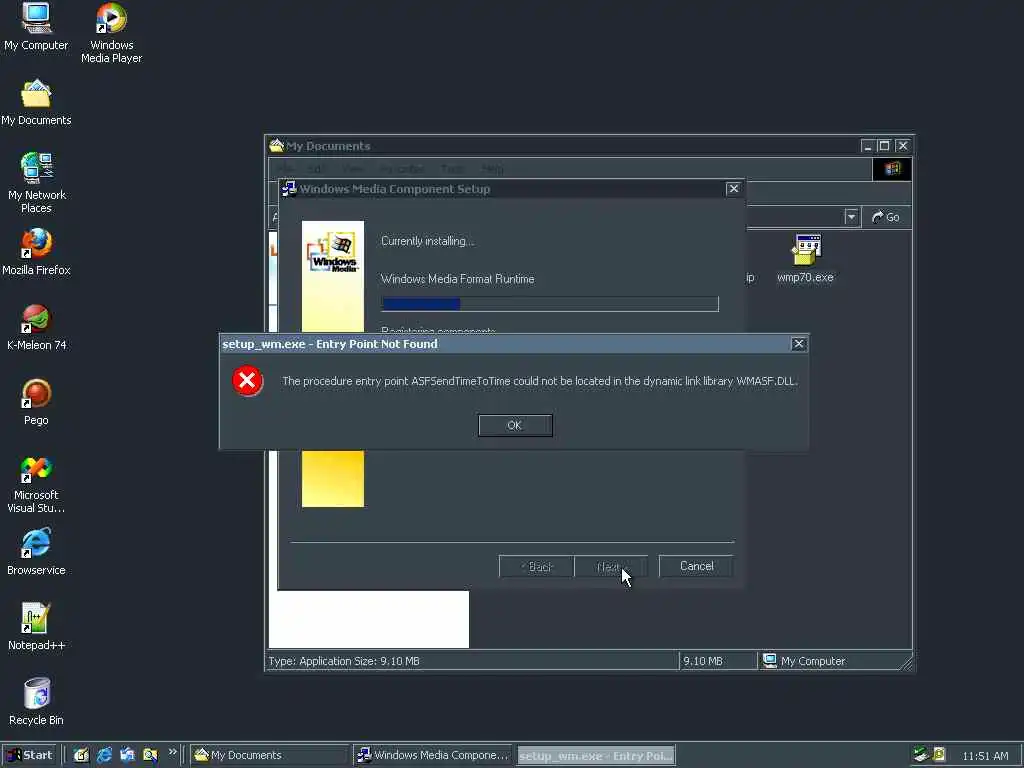Click the red error icon in the dialog
The image size is (1024, 768).
tap(248, 381)
